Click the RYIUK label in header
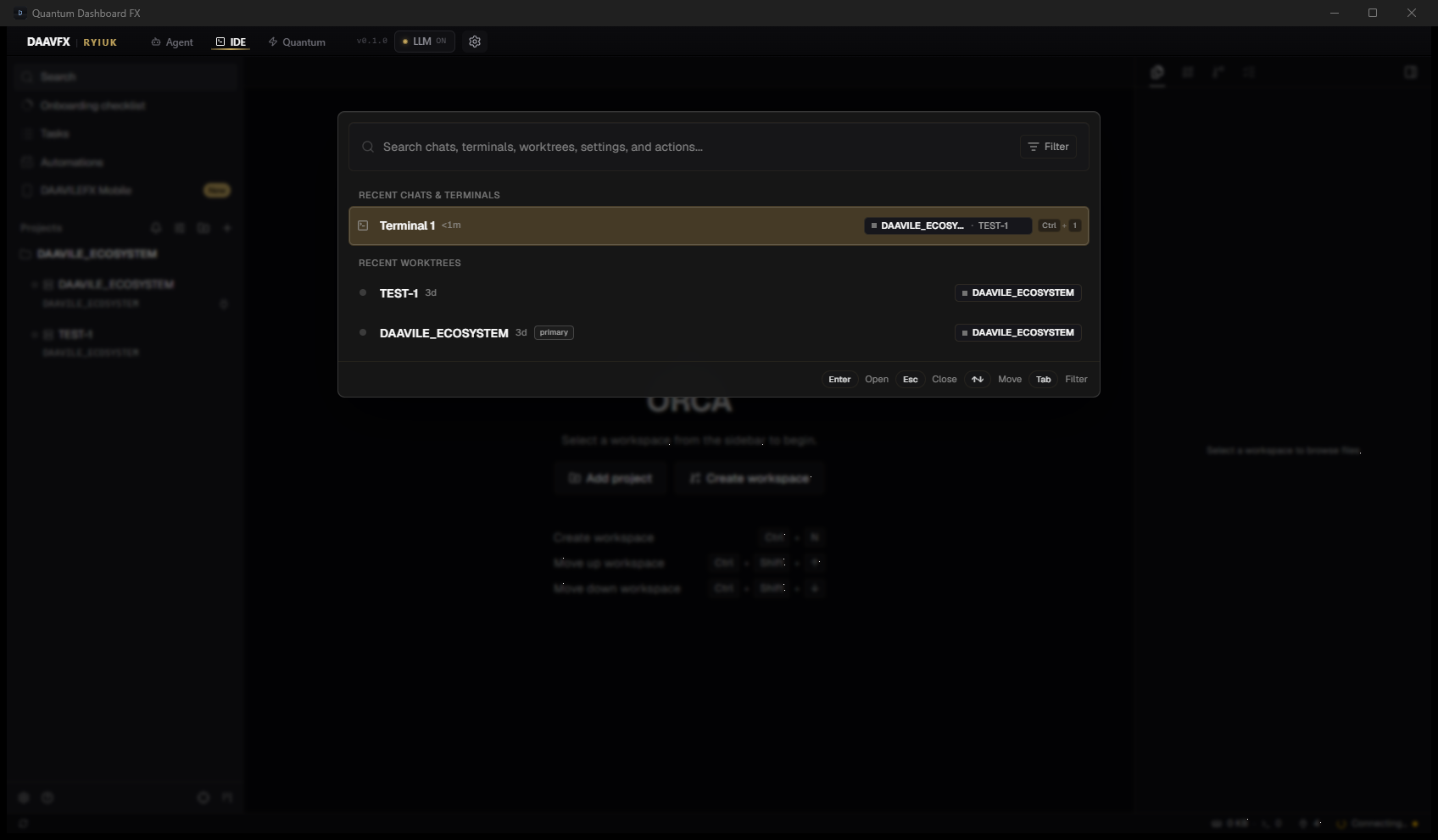1438x840 pixels. point(100,42)
